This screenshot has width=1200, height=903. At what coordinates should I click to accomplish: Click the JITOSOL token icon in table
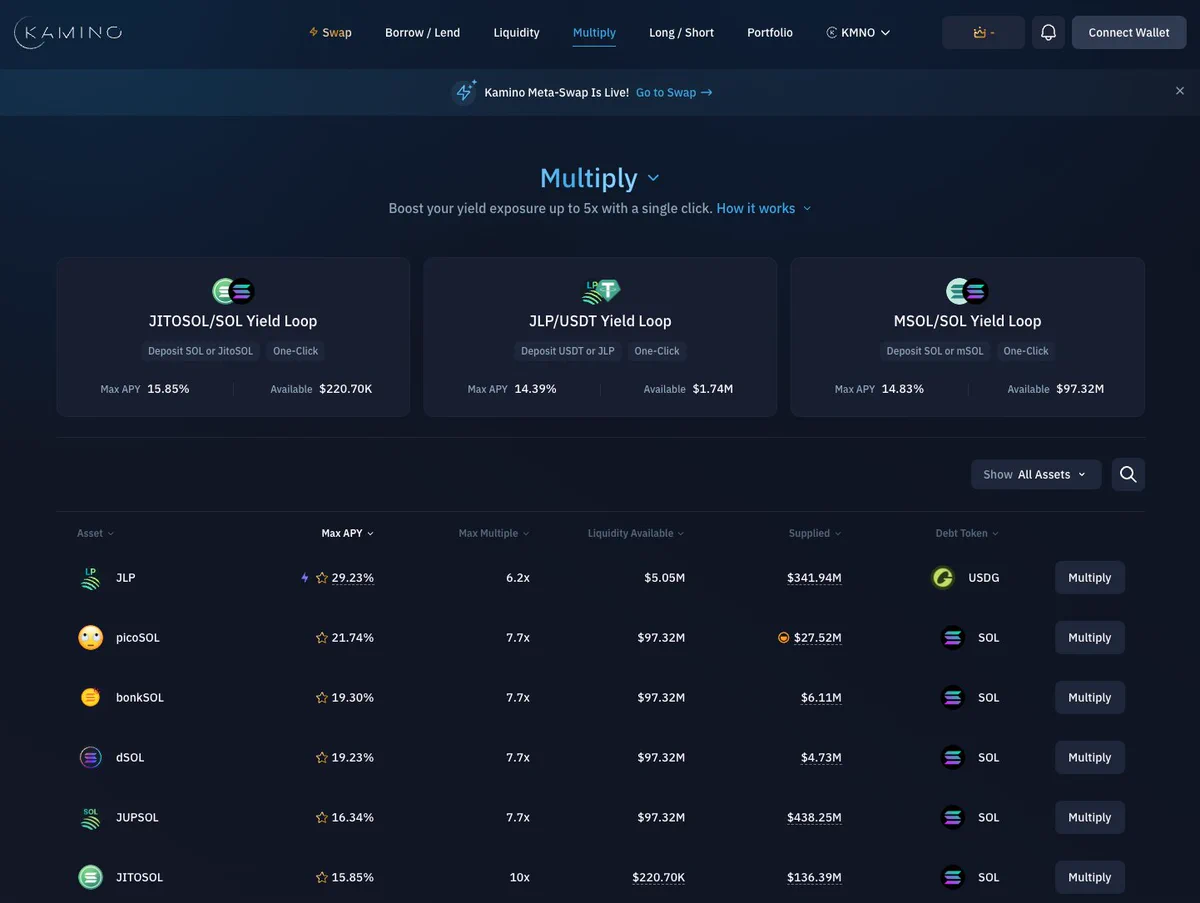[90, 878]
